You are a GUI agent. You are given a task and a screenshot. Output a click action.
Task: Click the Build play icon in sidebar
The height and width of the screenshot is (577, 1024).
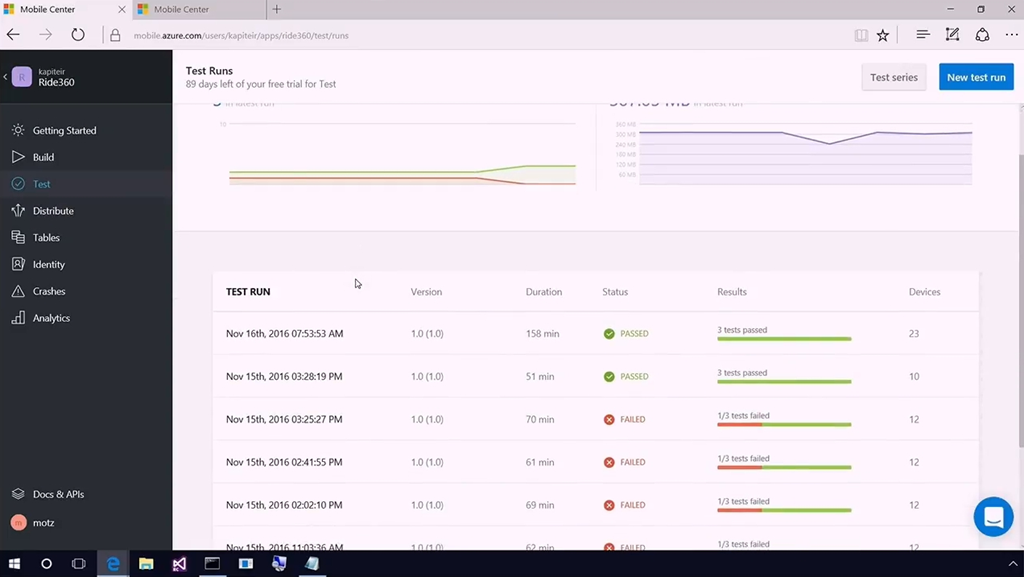18,157
